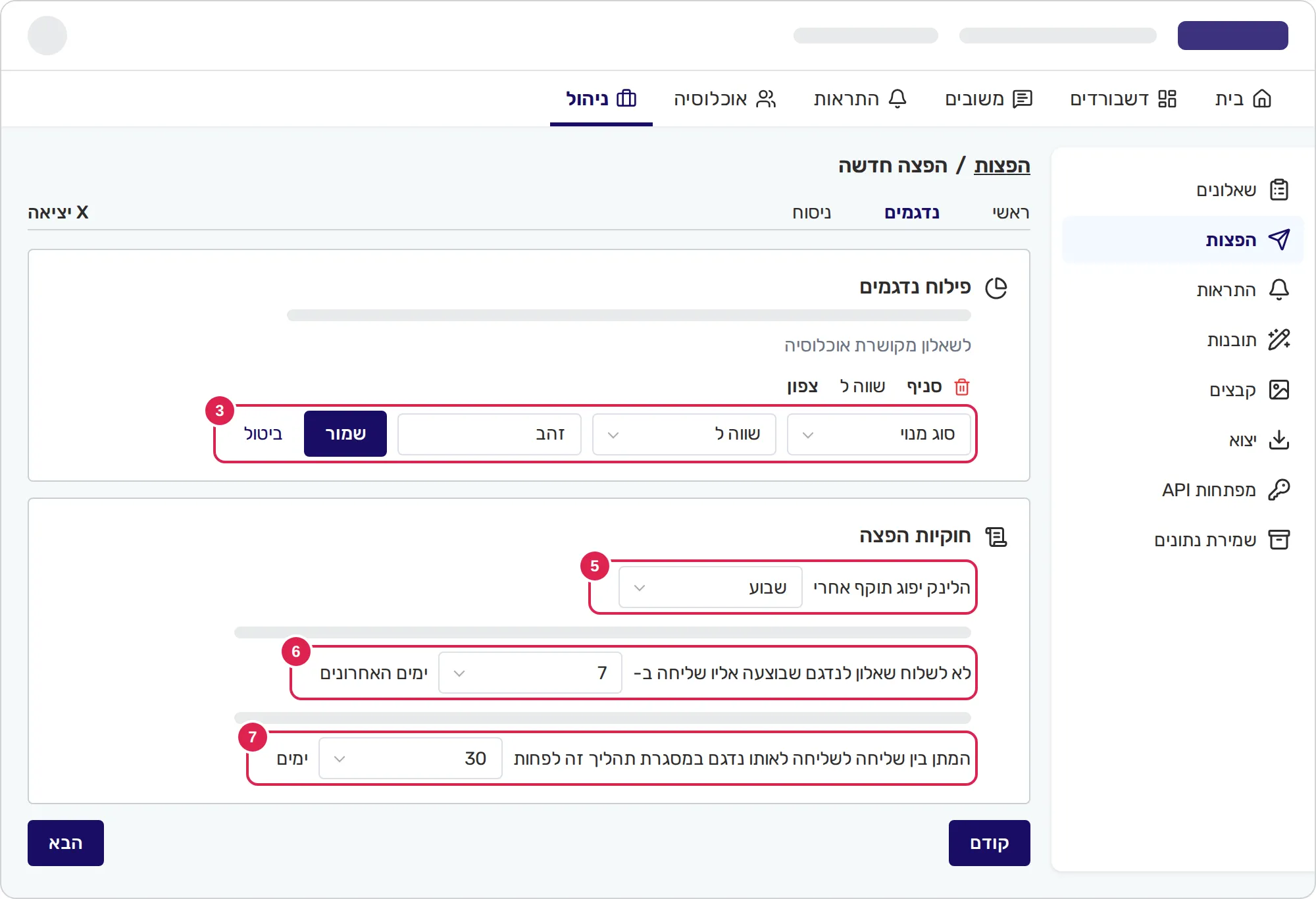Open the dropdown showing 7 days

pyautogui.click(x=530, y=673)
